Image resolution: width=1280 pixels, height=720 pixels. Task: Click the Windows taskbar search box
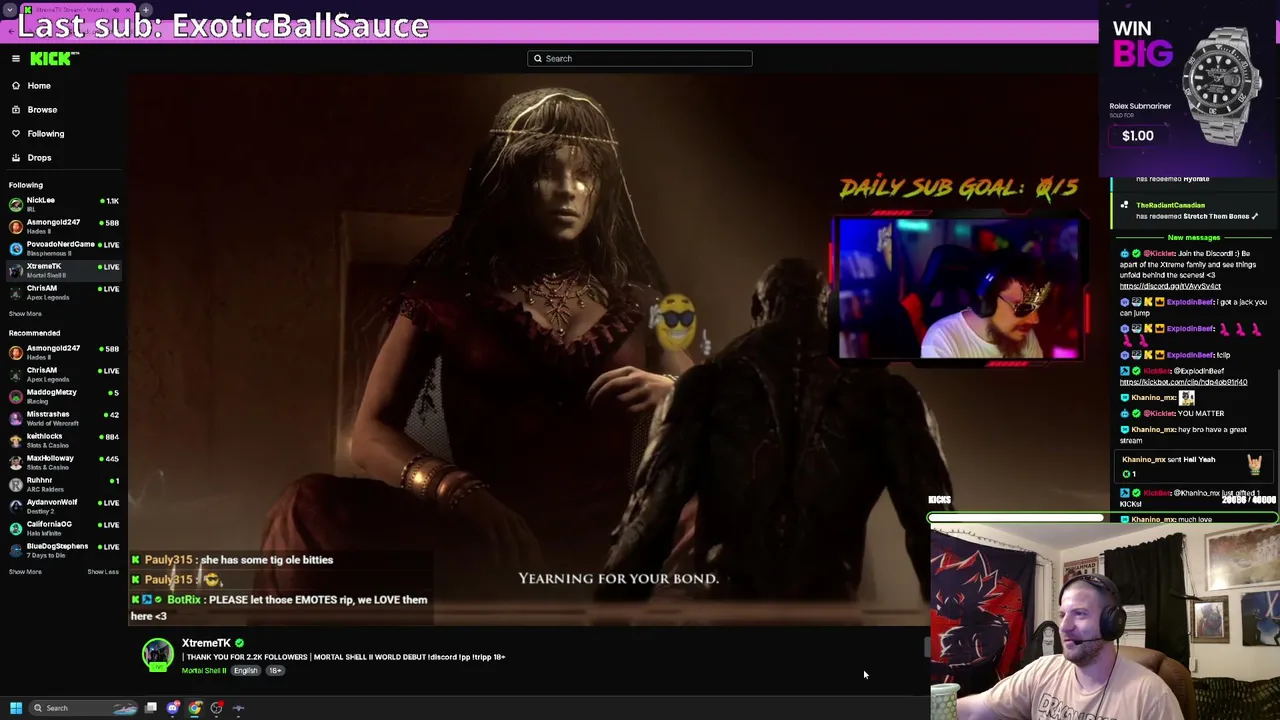click(x=84, y=708)
